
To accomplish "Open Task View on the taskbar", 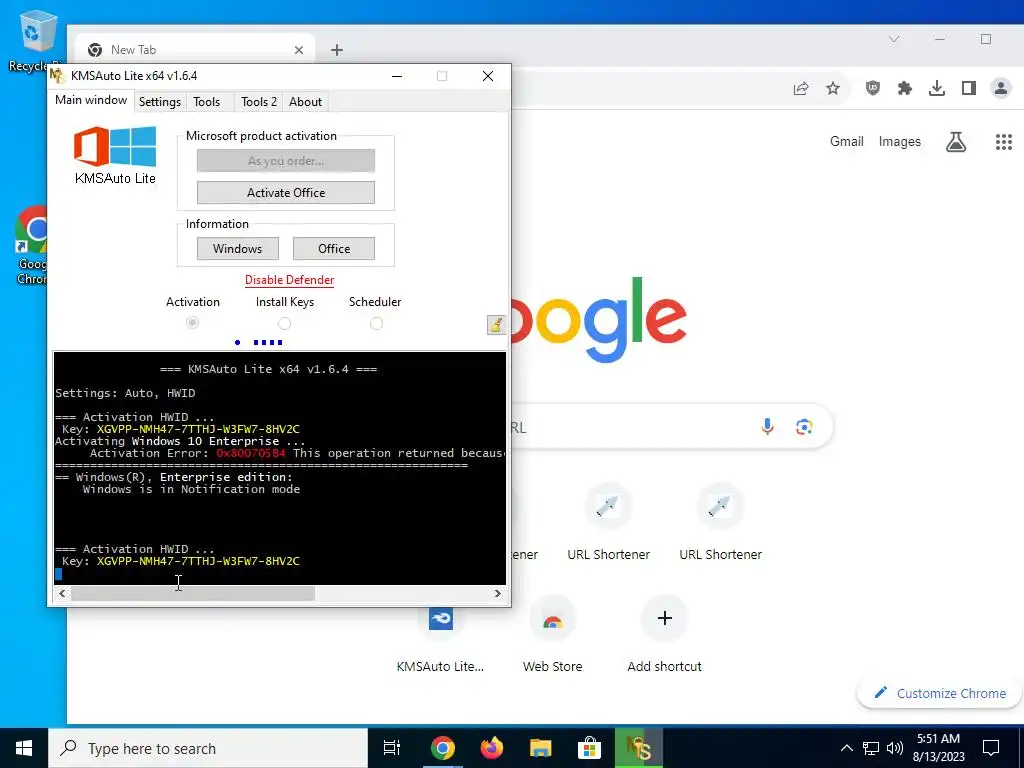I will pyautogui.click(x=392, y=748).
